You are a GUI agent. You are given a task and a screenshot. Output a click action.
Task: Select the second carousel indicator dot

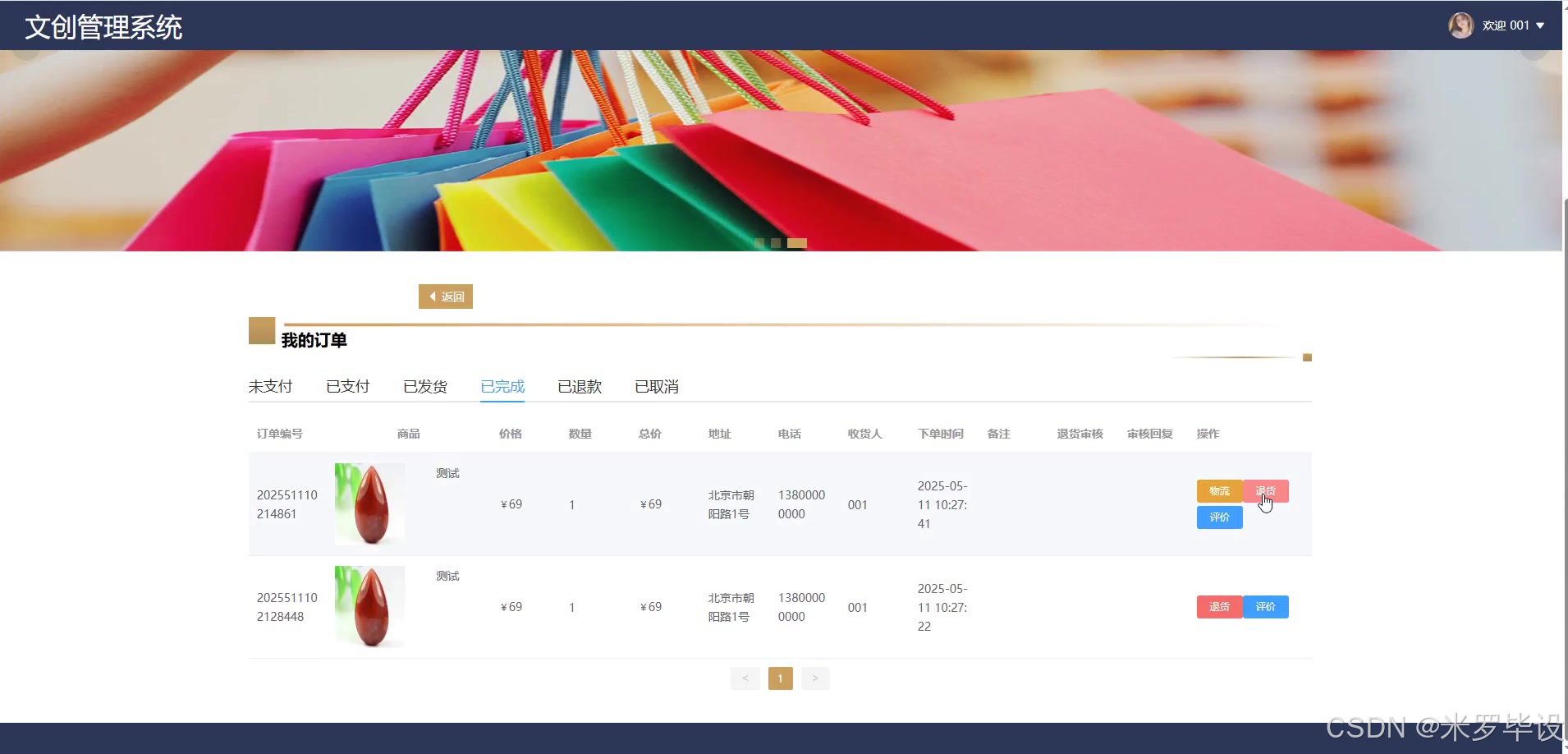[776, 243]
